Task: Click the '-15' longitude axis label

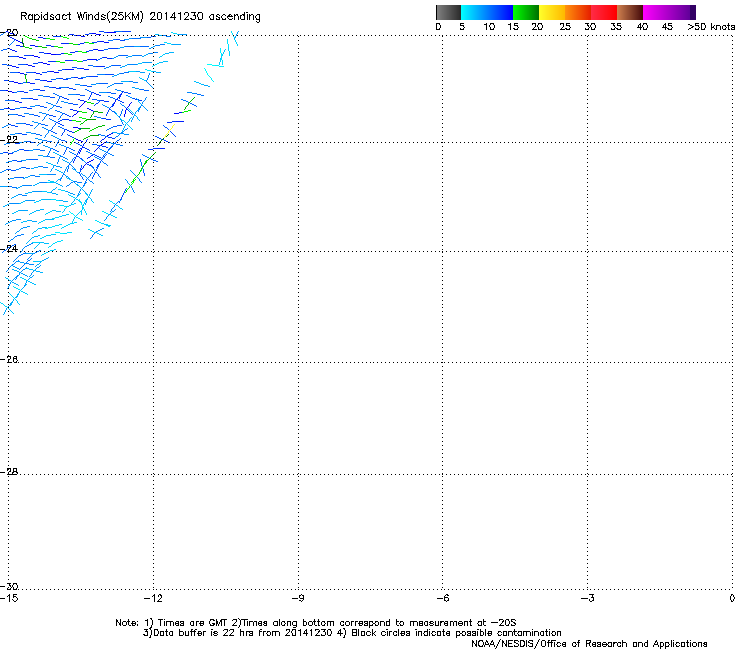Action: (x=9, y=598)
